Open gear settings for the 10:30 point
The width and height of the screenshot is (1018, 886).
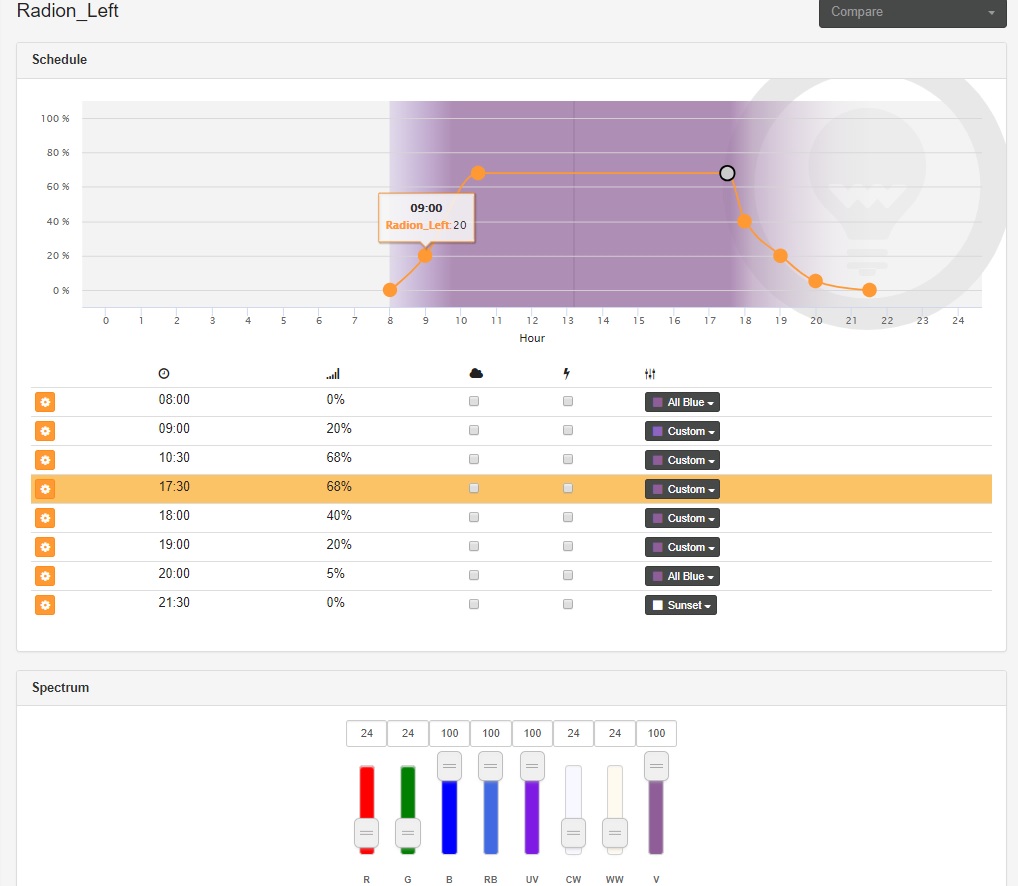pos(45,460)
